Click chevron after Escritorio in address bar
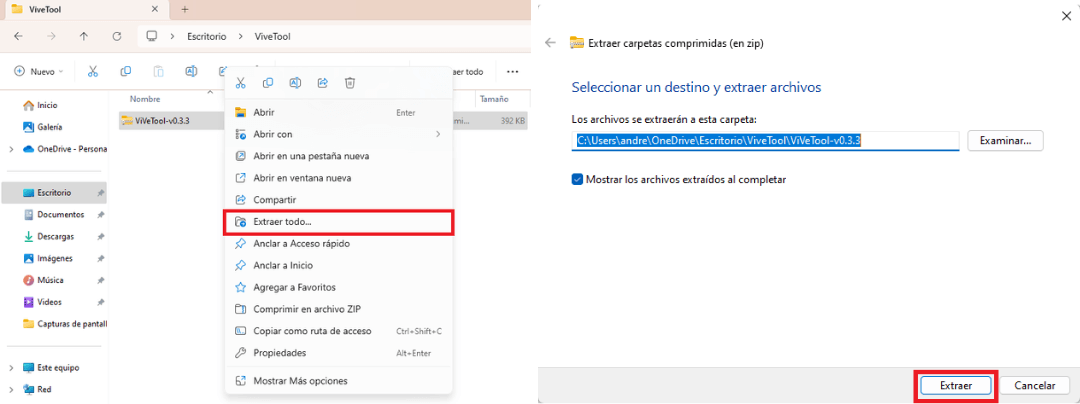Screen dimensions: 1080x404 240,36
